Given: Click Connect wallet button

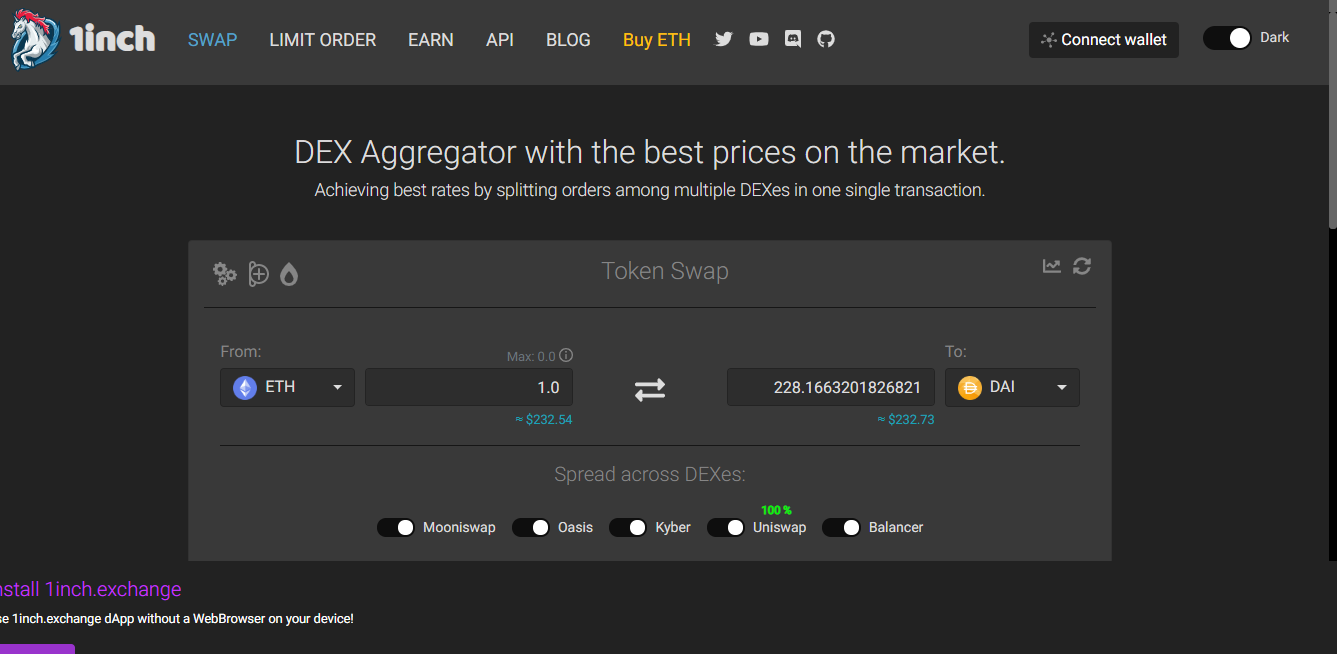Looking at the screenshot, I should click(1104, 40).
